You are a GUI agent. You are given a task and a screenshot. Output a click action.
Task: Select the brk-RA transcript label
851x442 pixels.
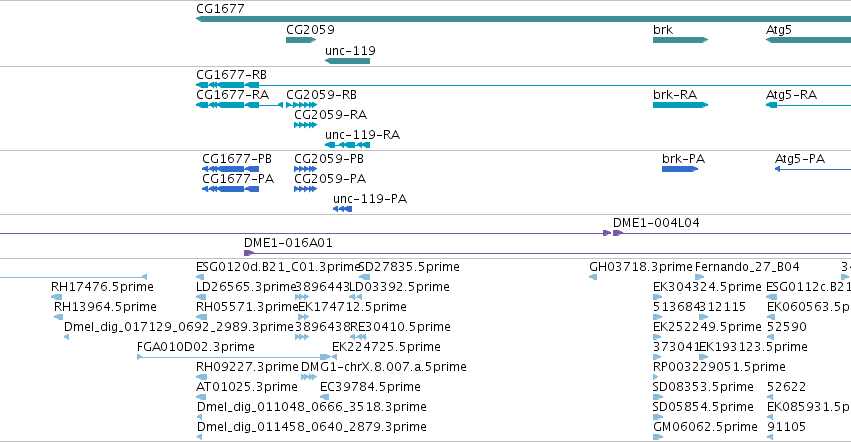coord(675,94)
